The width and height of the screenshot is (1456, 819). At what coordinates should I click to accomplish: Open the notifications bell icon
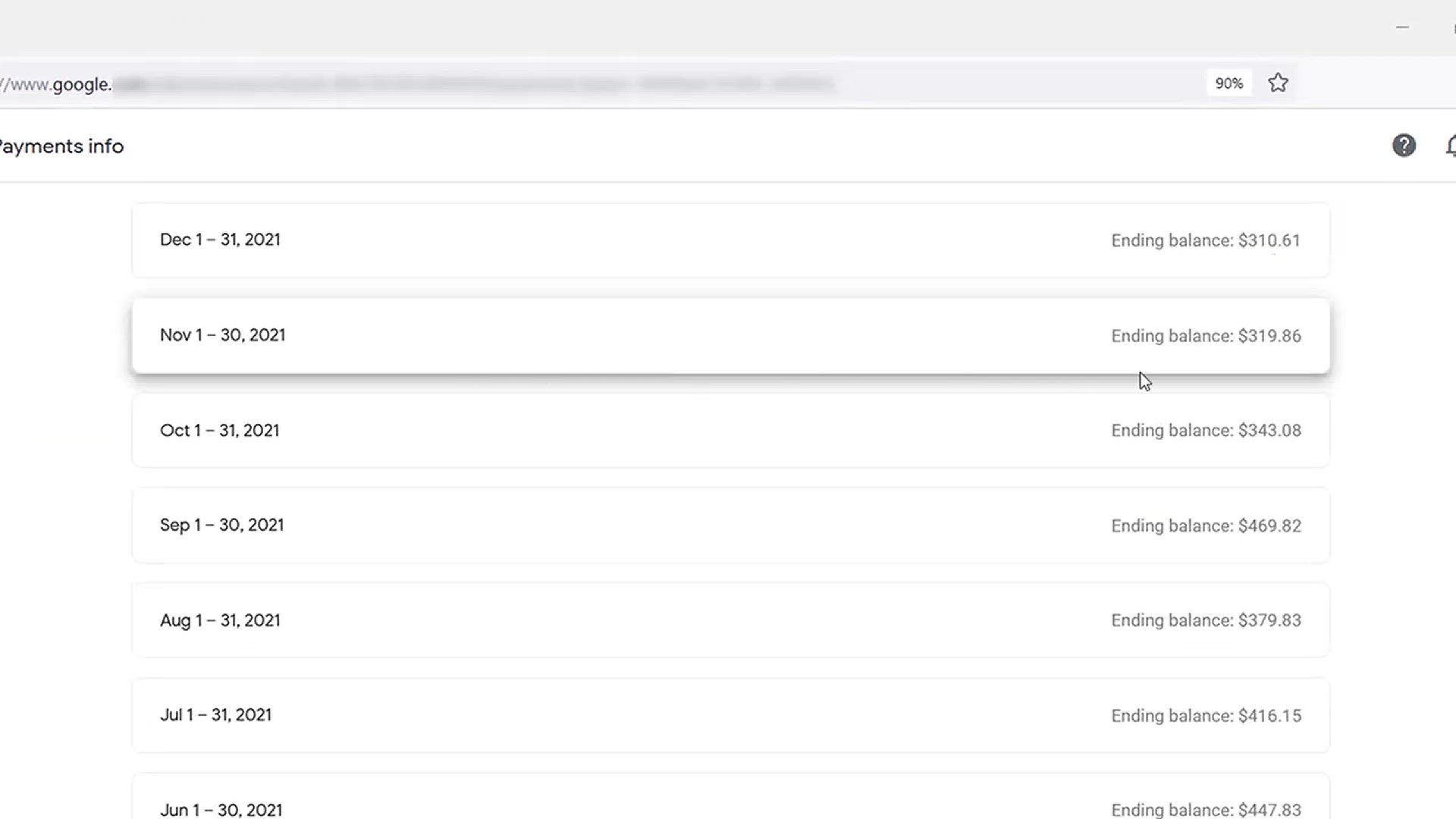point(1450,146)
